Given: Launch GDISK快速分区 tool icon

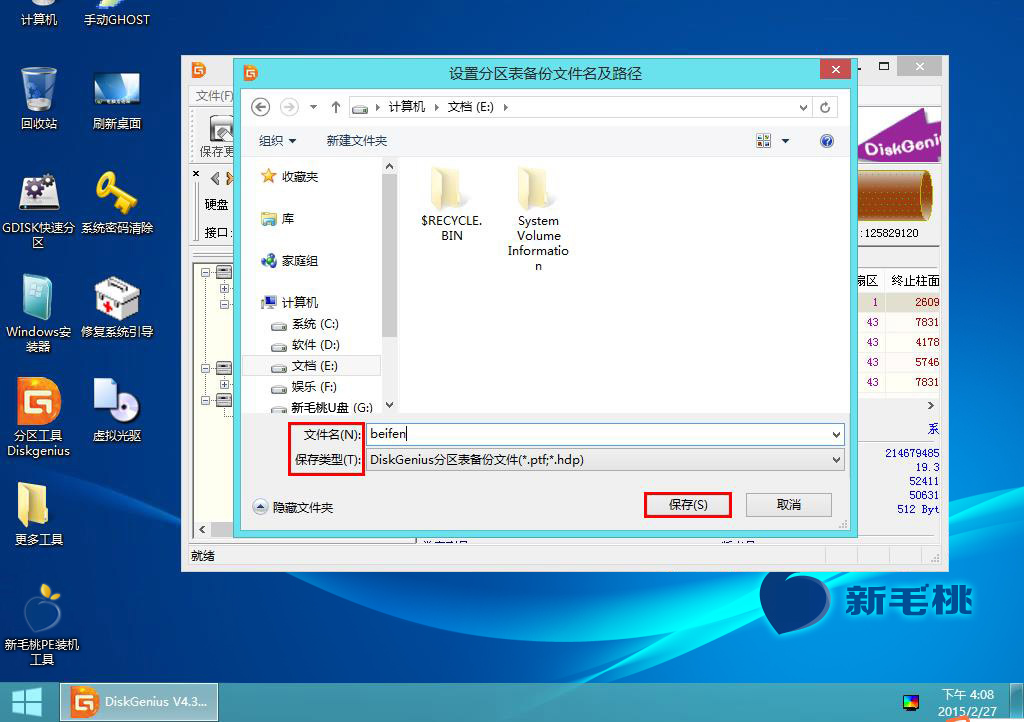Looking at the screenshot, I should coord(39,210).
